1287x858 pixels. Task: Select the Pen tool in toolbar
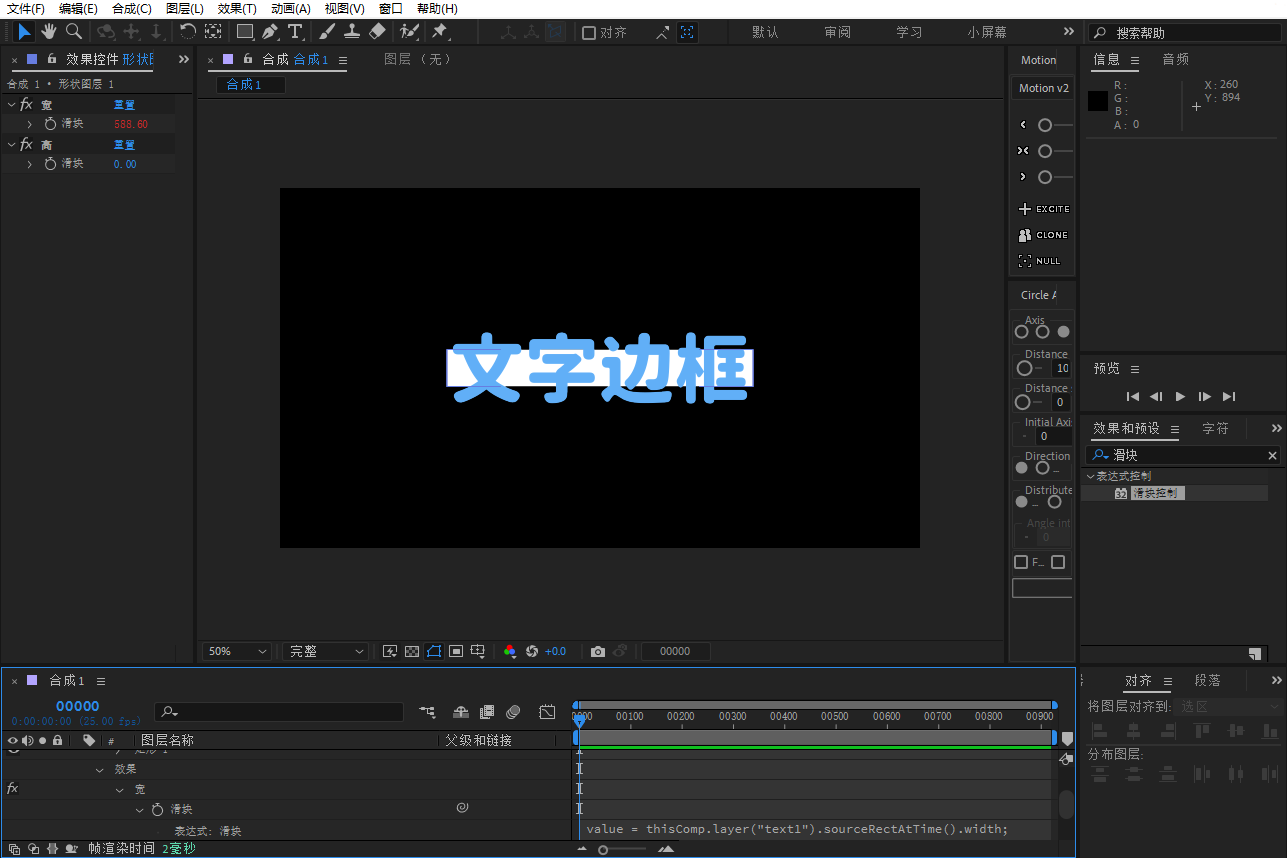click(270, 32)
